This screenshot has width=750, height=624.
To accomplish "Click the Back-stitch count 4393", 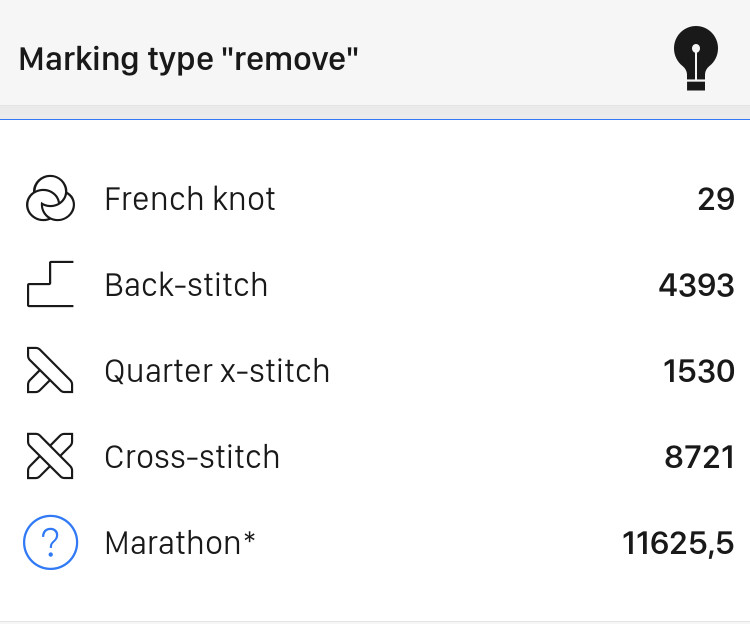I will pyautogui.click(x=696, y=285).
